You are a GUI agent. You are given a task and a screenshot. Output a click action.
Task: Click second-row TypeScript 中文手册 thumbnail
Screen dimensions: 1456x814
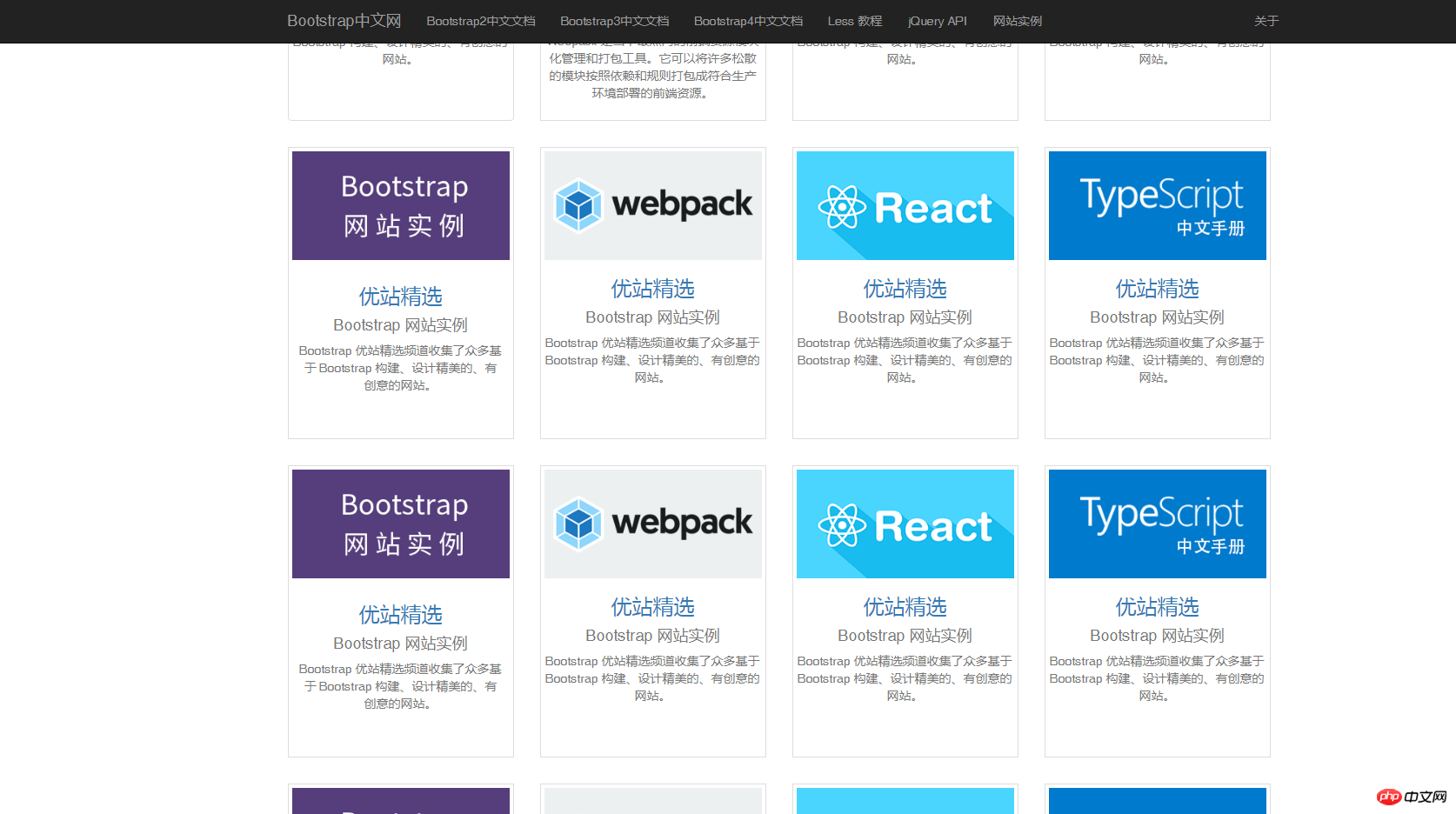tap(1158, 205)
